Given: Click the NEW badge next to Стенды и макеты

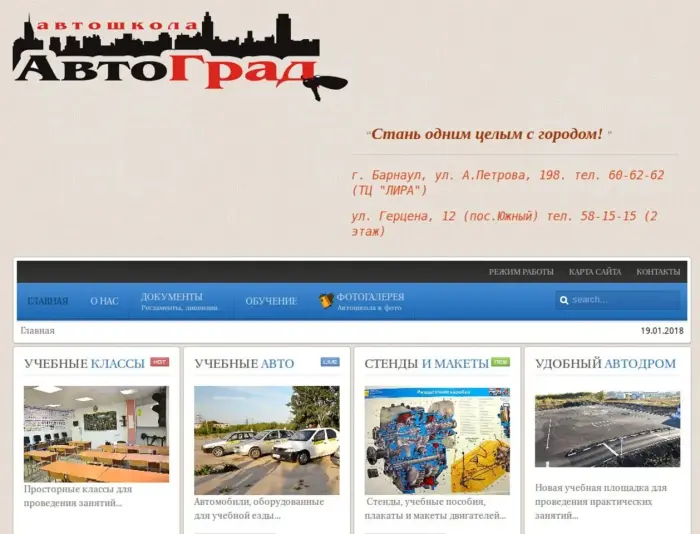Looking at the screenshot, I should (x=500, y=362).
